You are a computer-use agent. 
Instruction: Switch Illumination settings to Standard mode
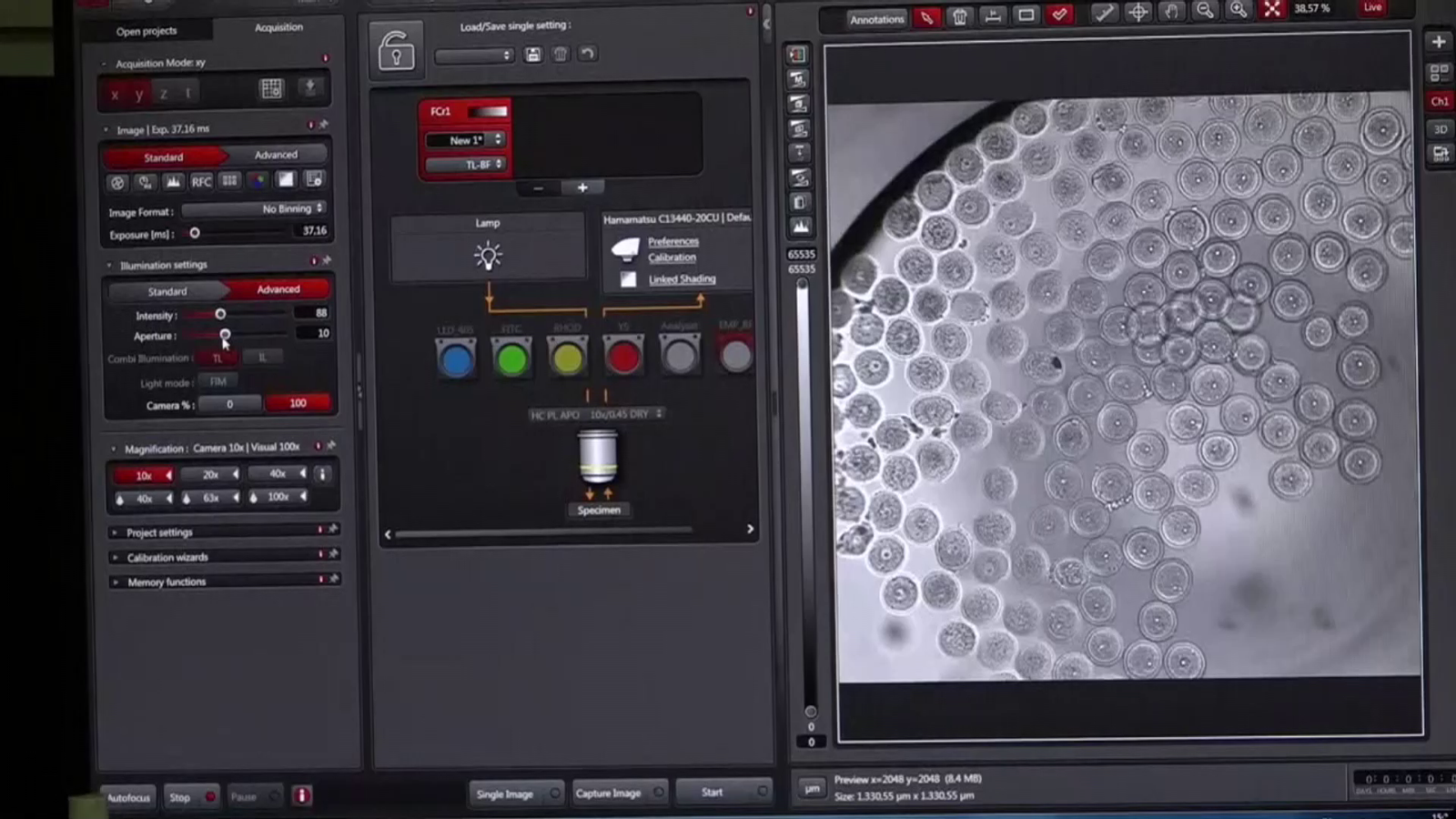pyautogui.click(x=167, y=291)
